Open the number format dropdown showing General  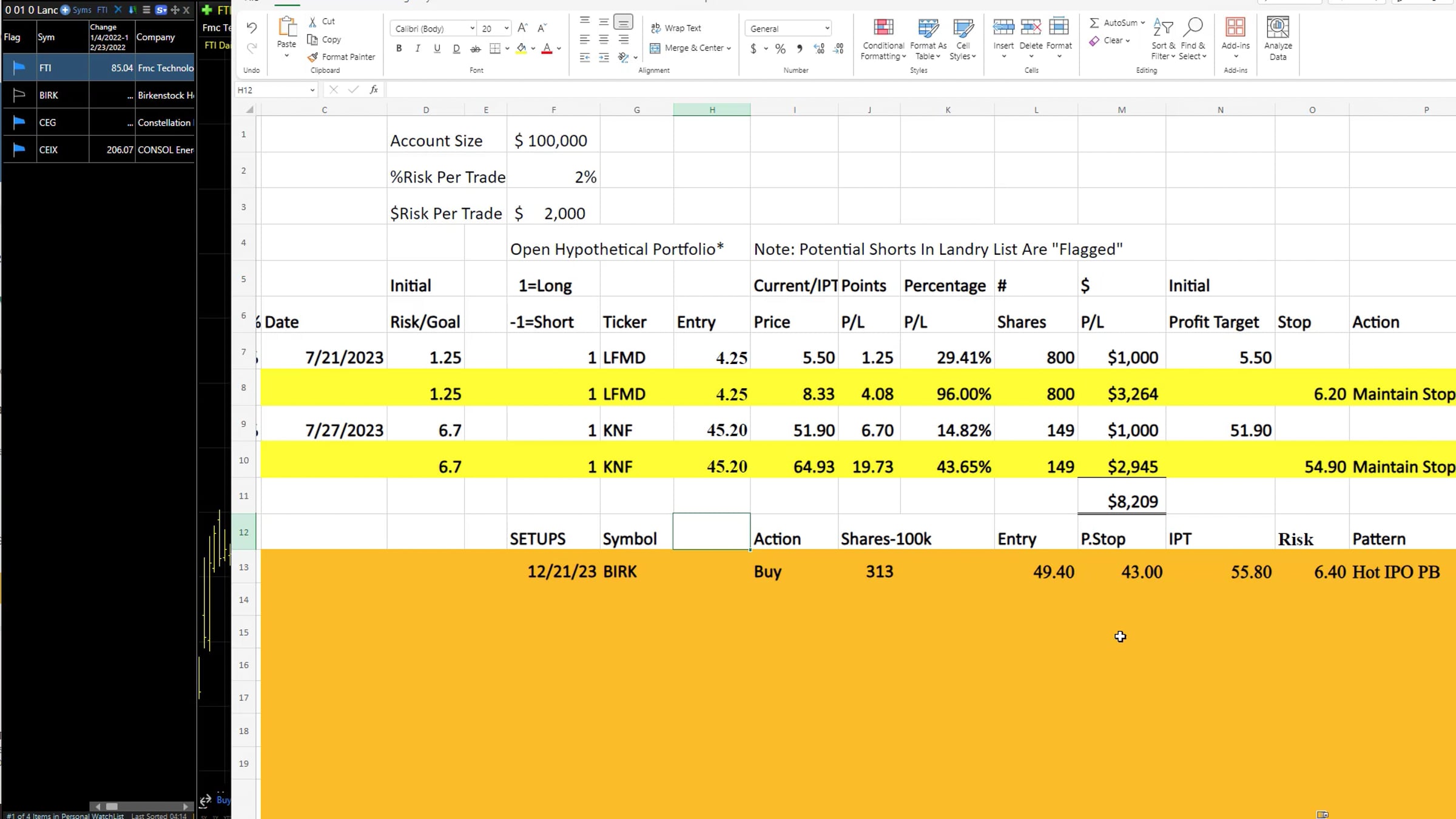coord(826,29)
